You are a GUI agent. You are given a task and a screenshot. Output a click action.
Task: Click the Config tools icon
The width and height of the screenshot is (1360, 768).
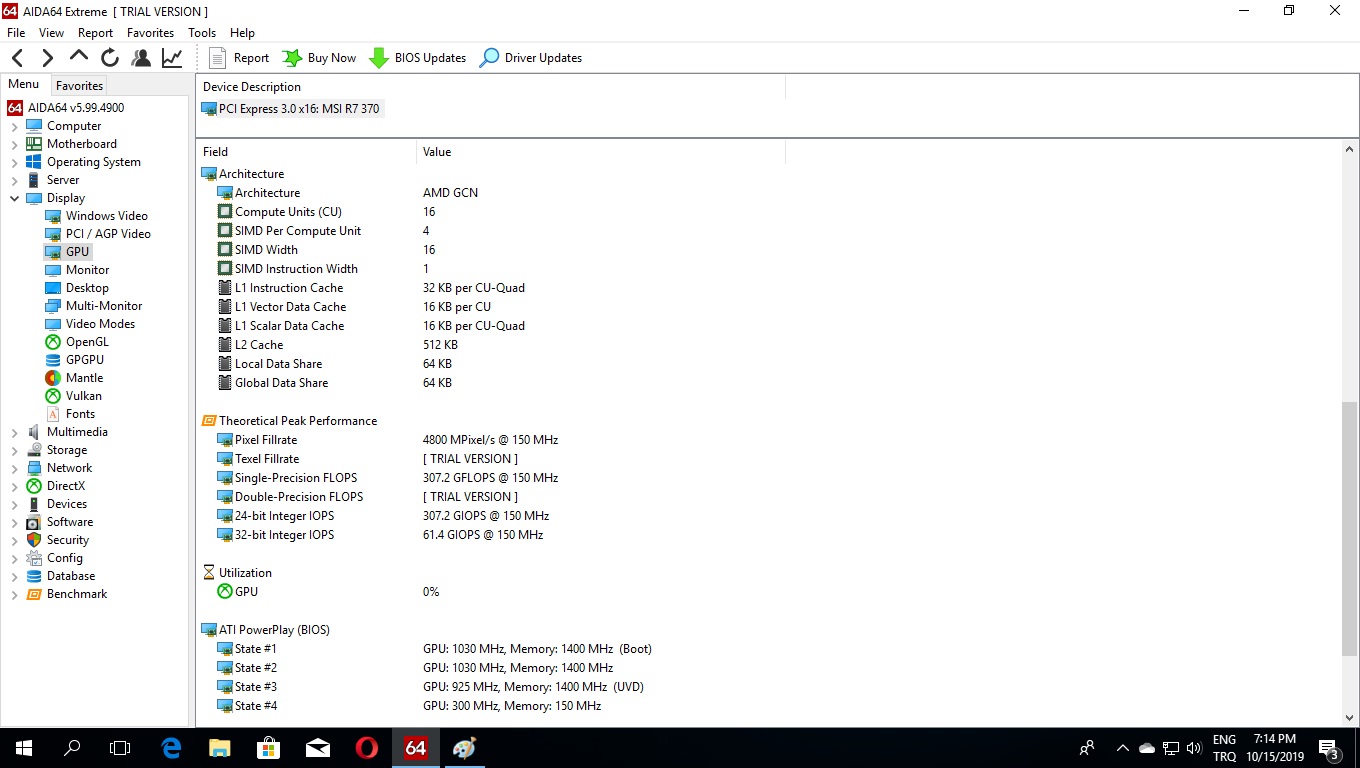point(34,558)
